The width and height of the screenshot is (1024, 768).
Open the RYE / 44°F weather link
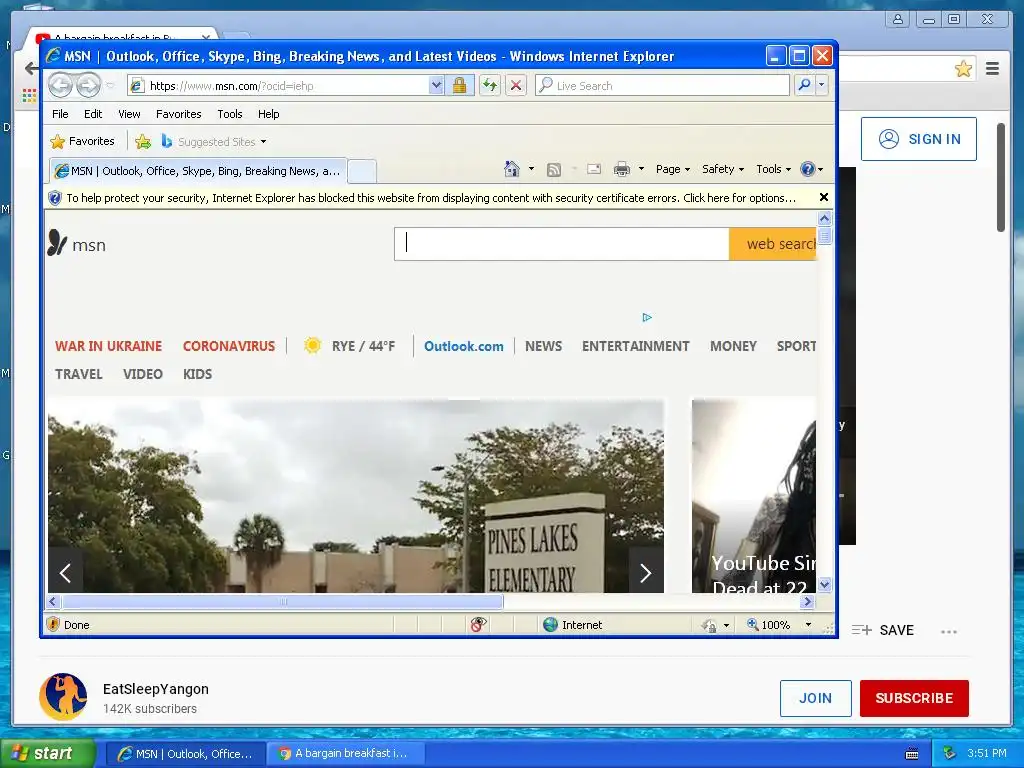click(x=350, y=346)
